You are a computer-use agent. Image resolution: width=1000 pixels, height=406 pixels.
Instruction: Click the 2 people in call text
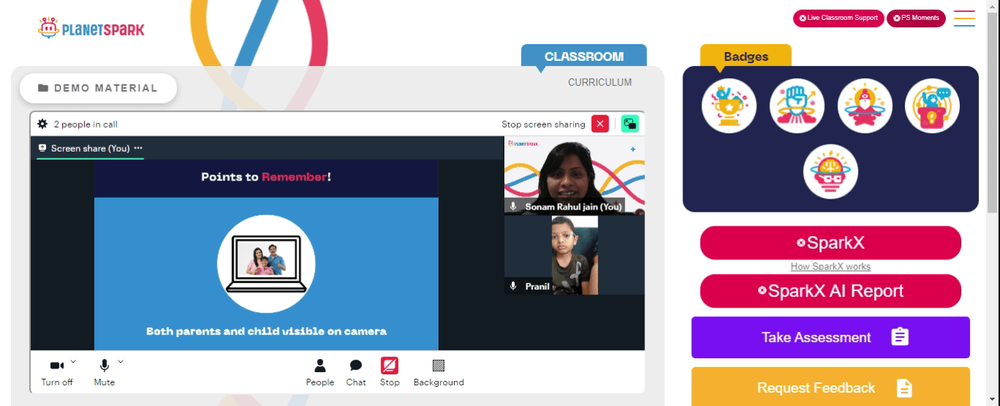[x=85, y=124]
